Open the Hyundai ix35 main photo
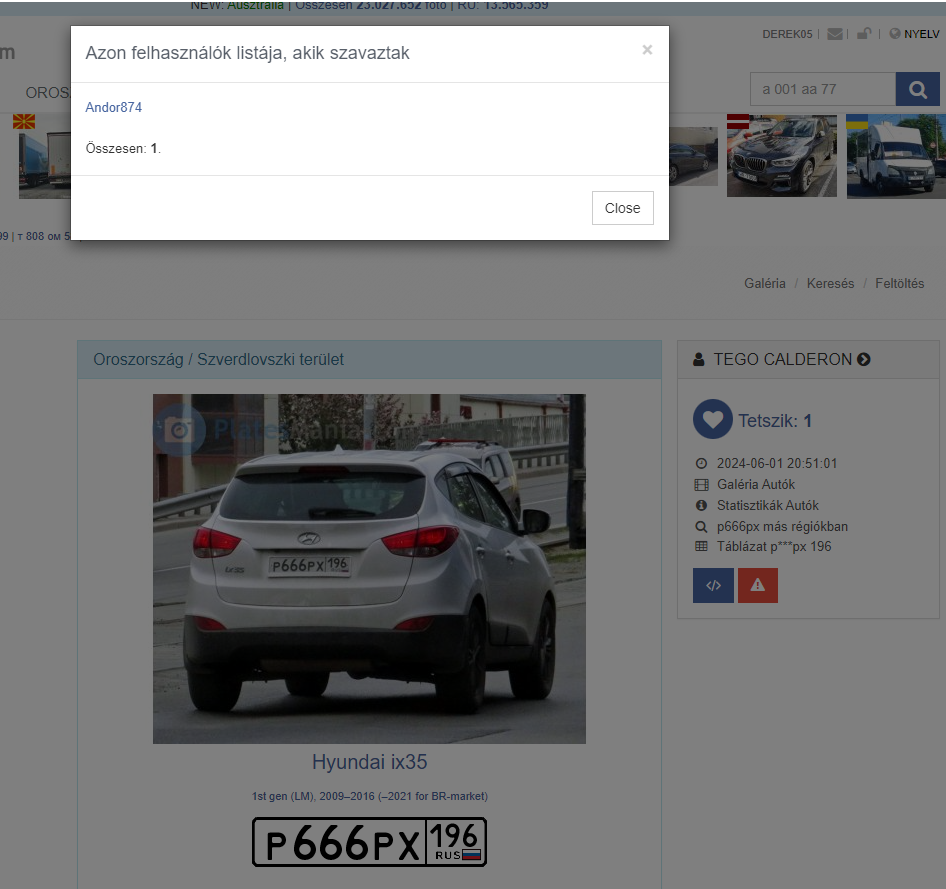 point(369,569)
